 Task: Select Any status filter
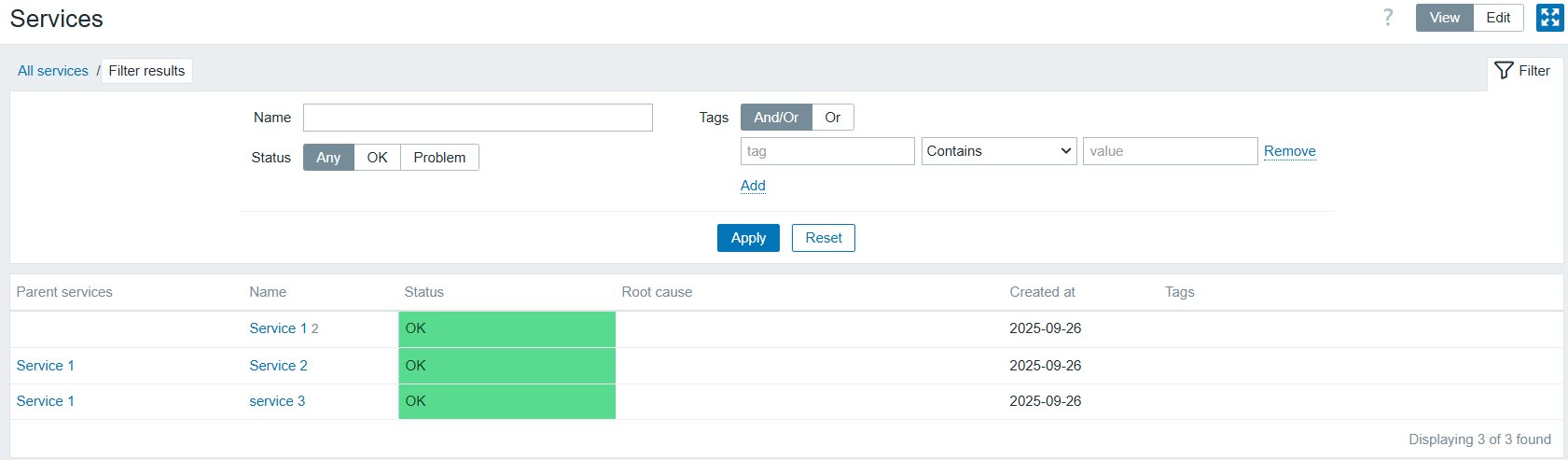pos(328,158)
